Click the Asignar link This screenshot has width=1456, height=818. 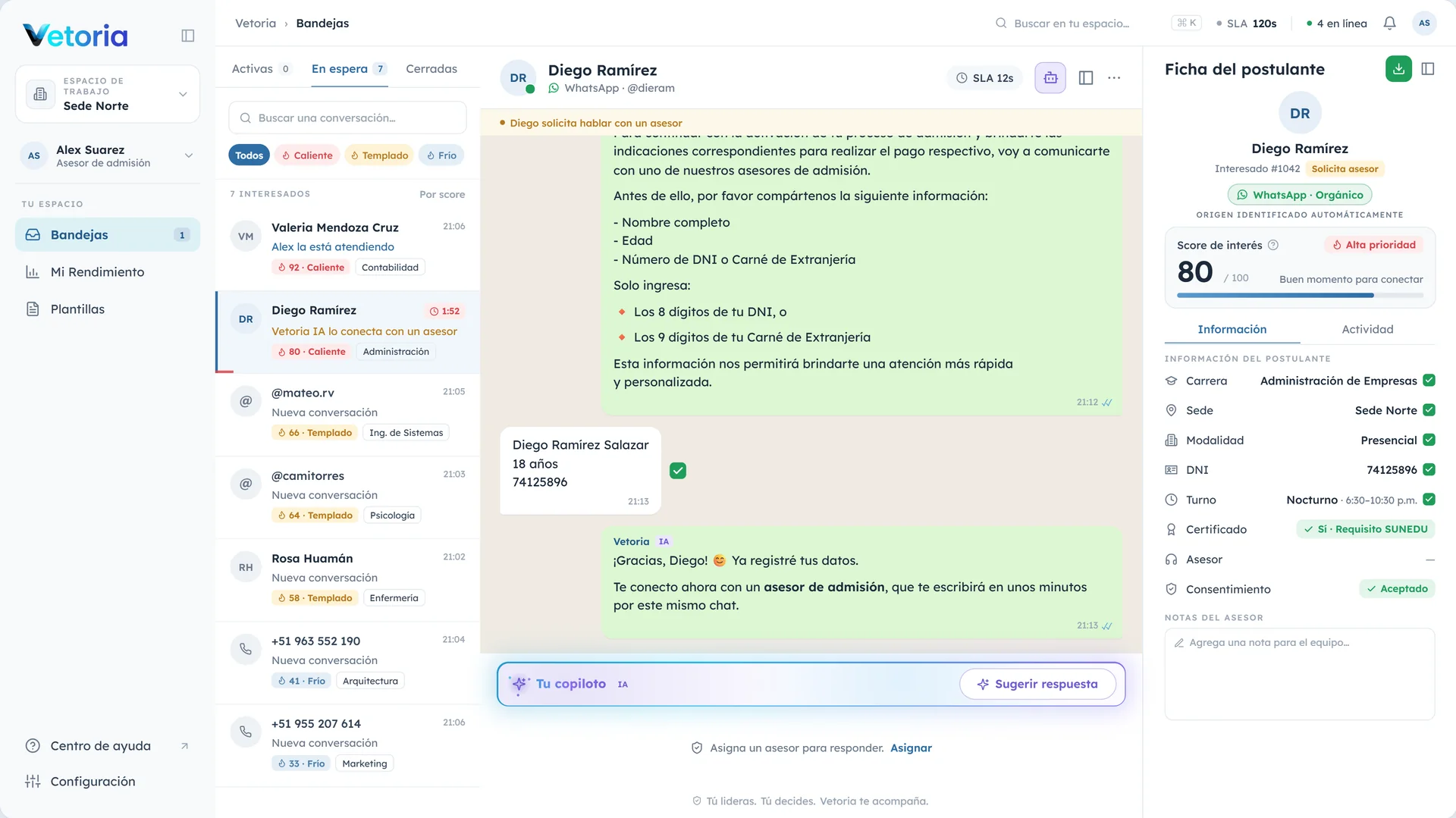click(911, 748)
